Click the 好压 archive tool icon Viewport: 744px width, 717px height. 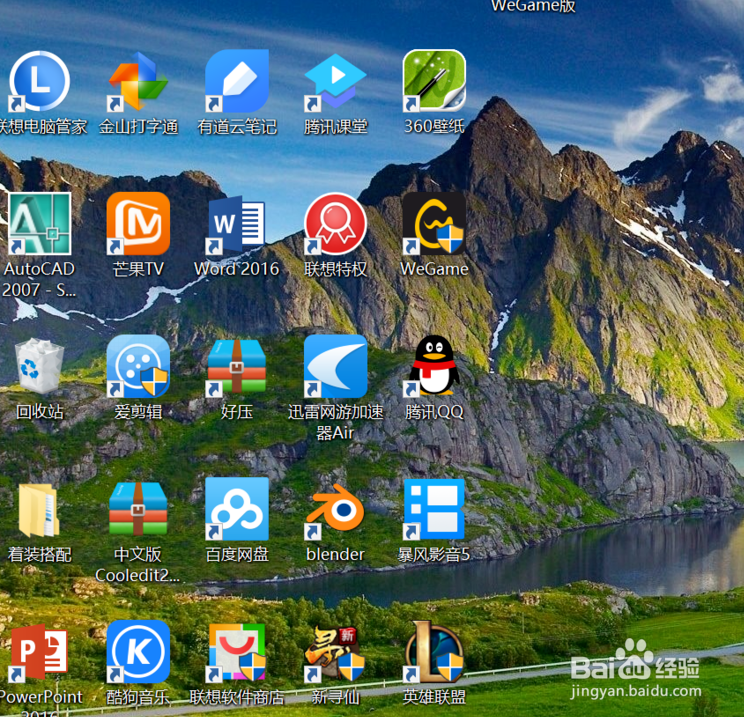coord(237,366)
